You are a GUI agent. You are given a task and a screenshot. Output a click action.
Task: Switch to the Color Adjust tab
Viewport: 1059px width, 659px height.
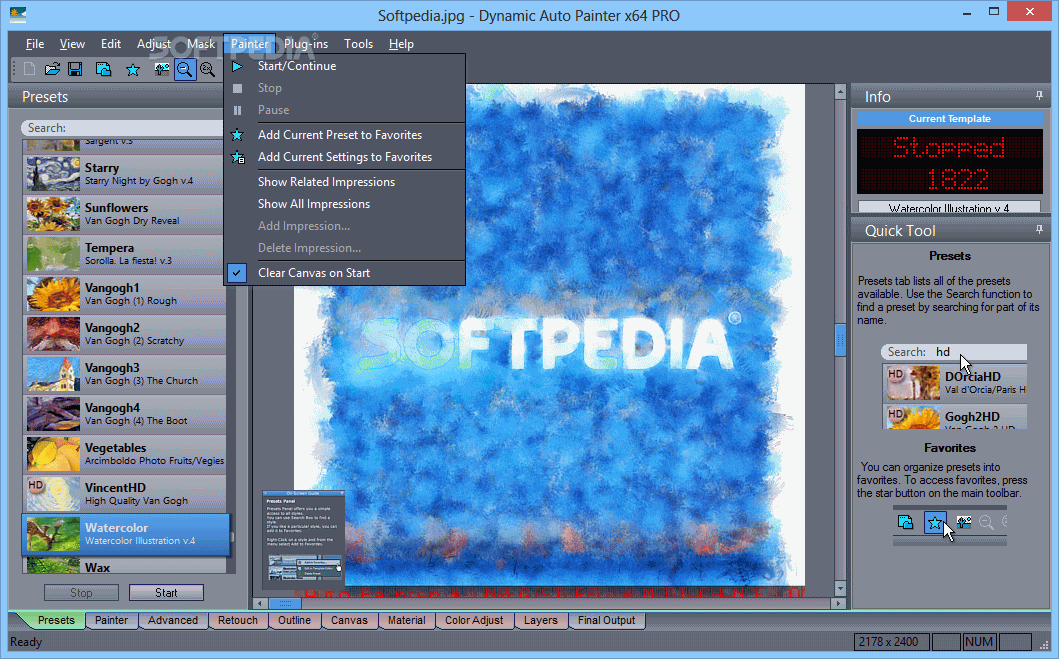[474, 620]
